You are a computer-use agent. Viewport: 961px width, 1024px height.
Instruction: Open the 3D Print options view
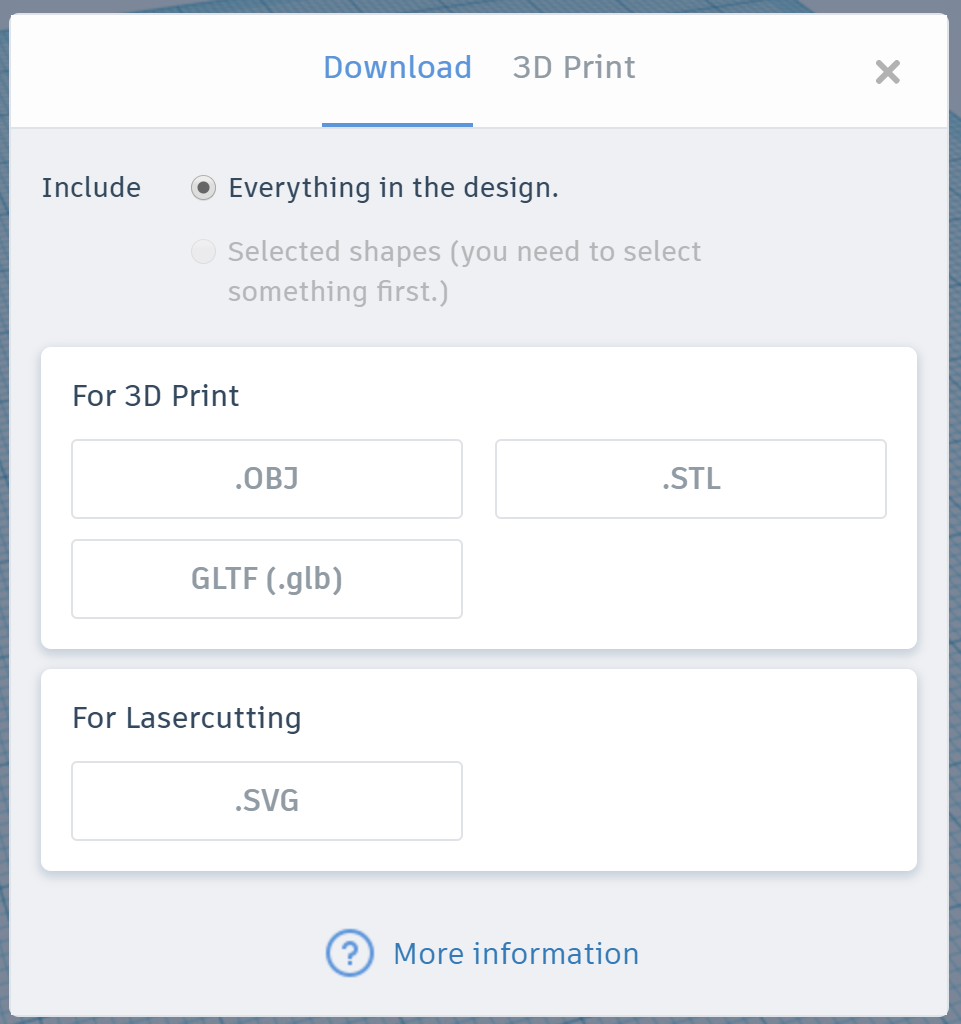(573, 67)
